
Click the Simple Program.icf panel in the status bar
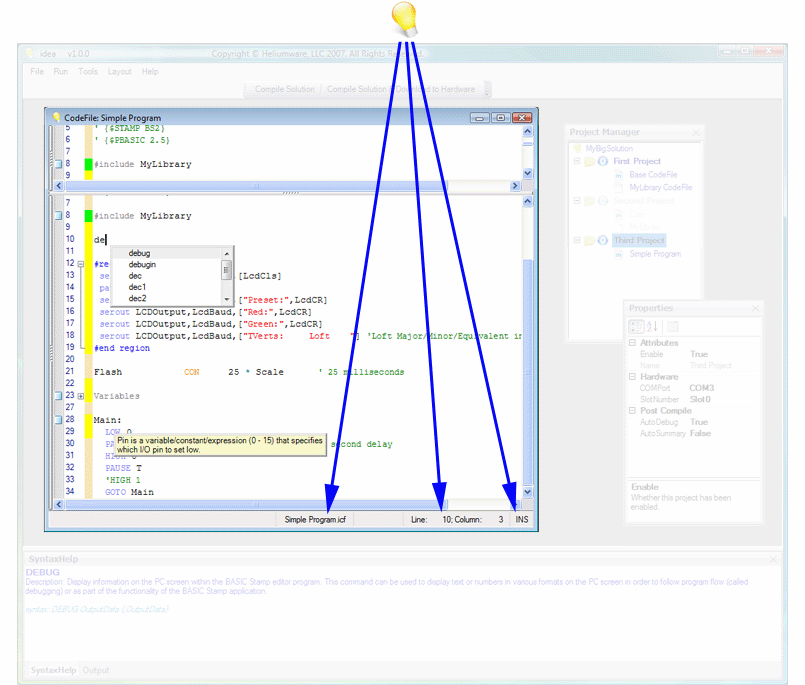pyautogui.click(x=315, y=519)
